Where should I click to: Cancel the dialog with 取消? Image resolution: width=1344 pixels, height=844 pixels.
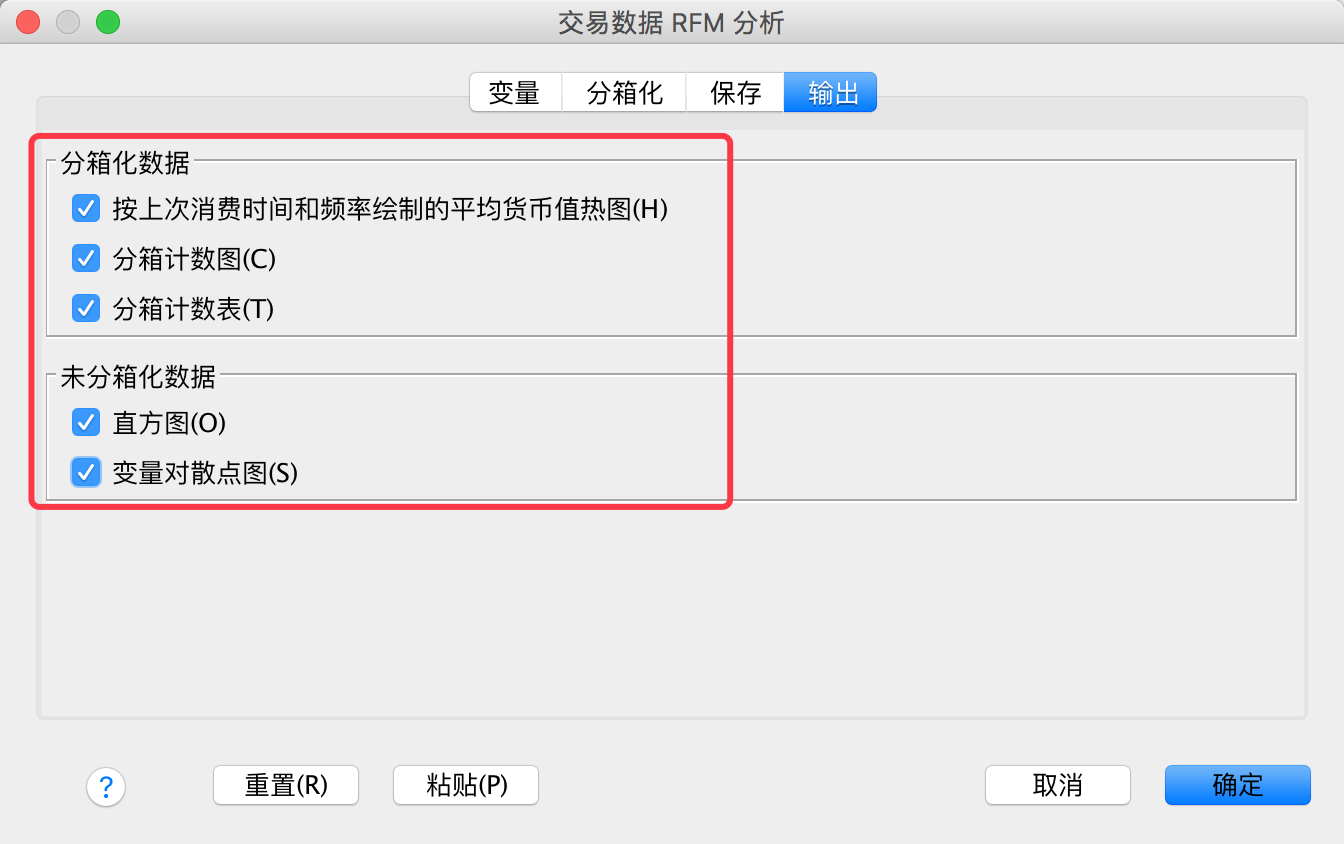pyautogui.click(x=1057, y=785)
